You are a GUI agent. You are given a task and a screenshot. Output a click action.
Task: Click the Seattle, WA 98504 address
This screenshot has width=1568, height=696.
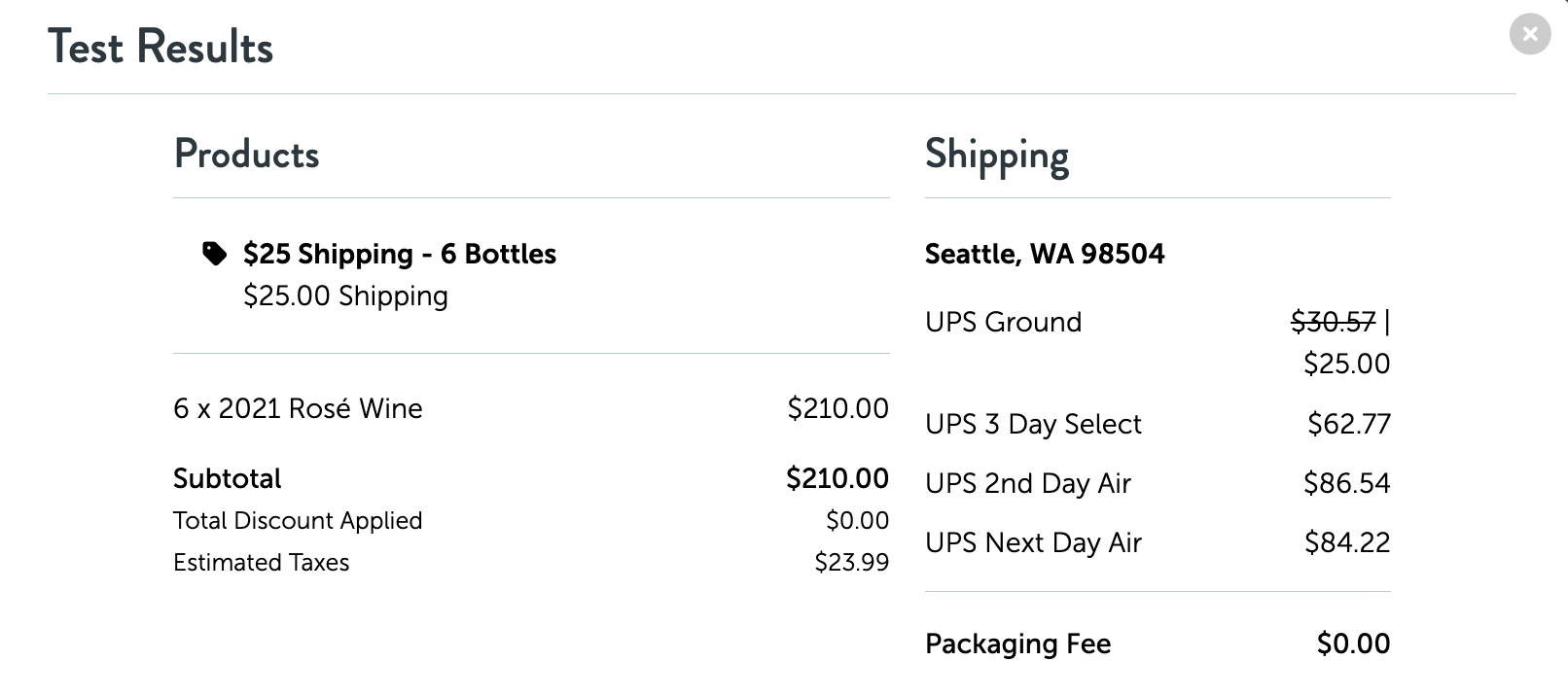point(1045,254)
